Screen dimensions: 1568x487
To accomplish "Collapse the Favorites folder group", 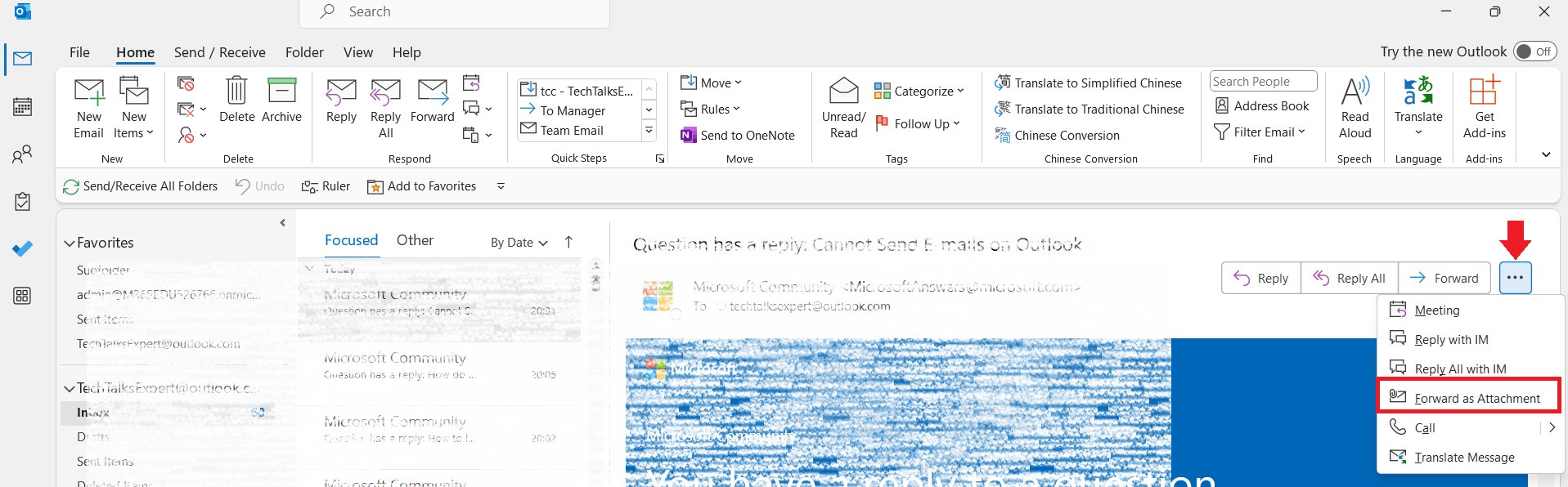I will [70, 243].
